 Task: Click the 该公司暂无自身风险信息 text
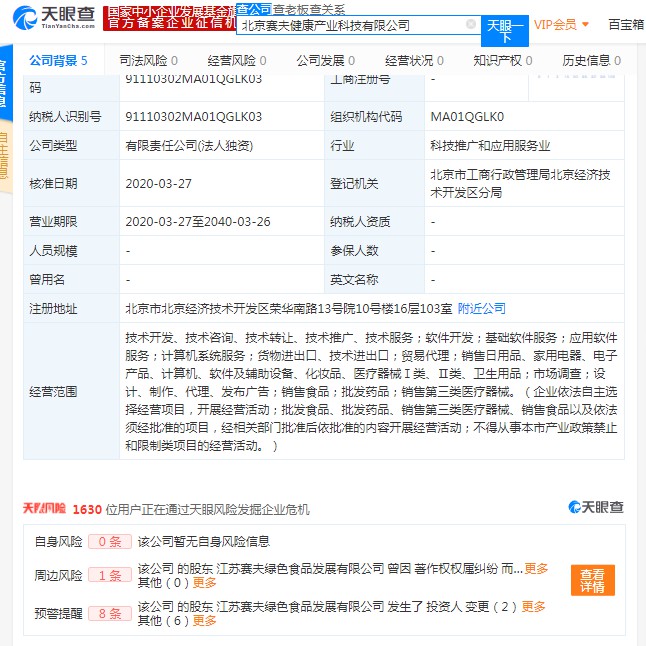pos(204,541)
